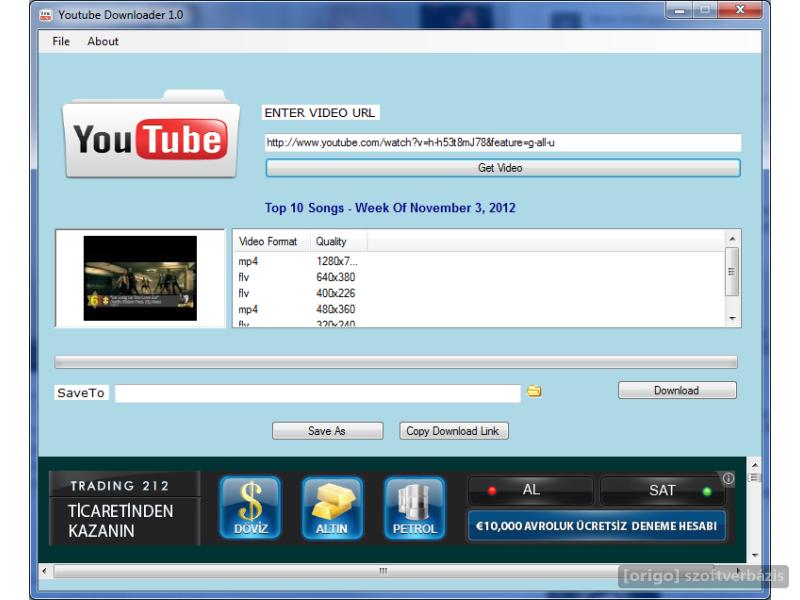This screenshot has height=600, width=800.
Task: Click the video URL input field
Action: click(503, 142)
